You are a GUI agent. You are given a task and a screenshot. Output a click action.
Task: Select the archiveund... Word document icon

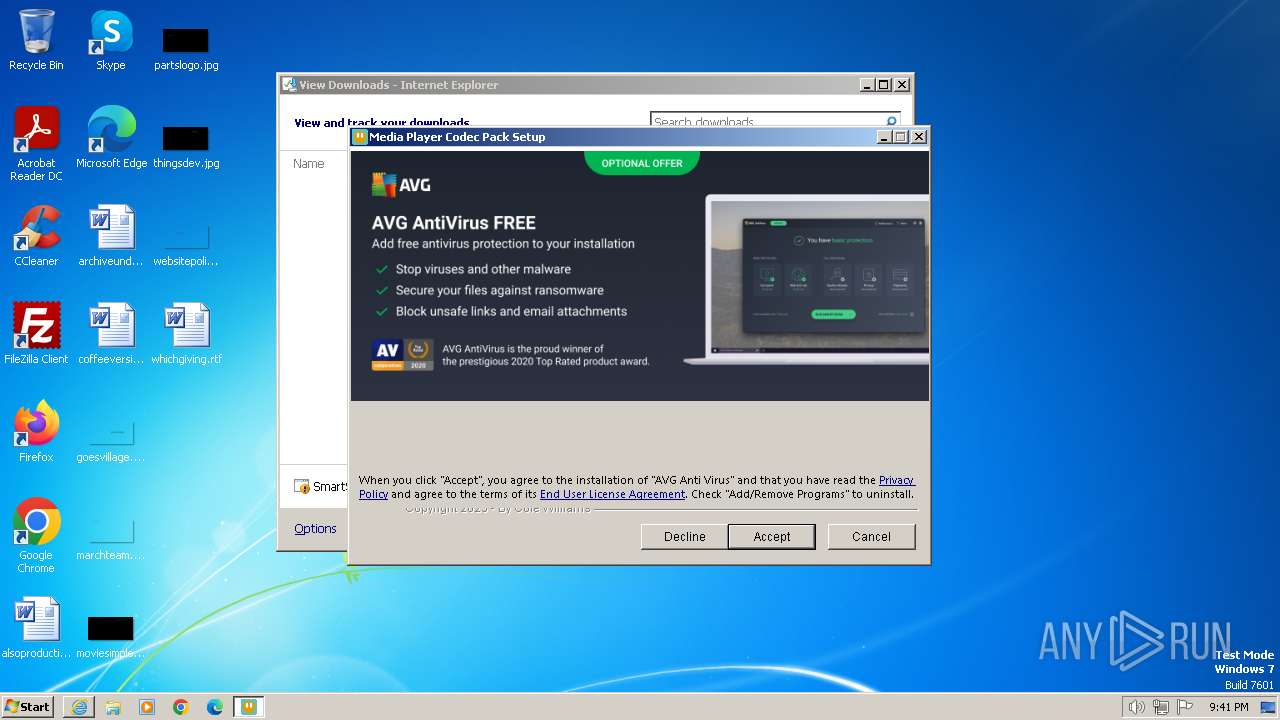coord(111,235)
